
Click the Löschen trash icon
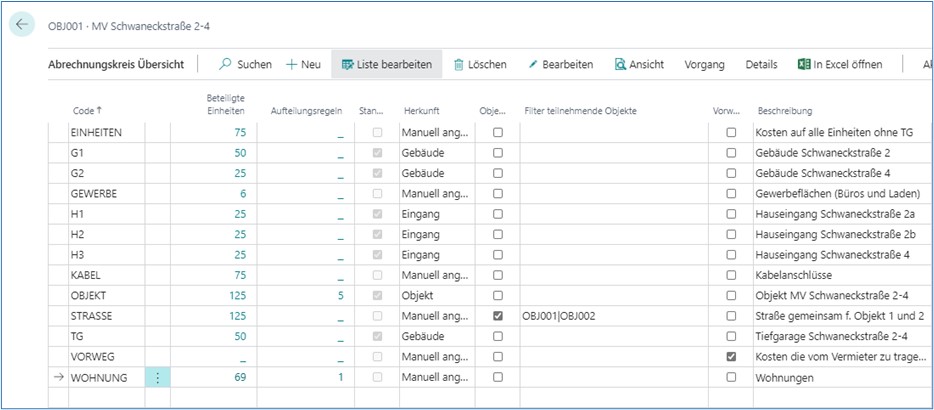pos(459,64)
